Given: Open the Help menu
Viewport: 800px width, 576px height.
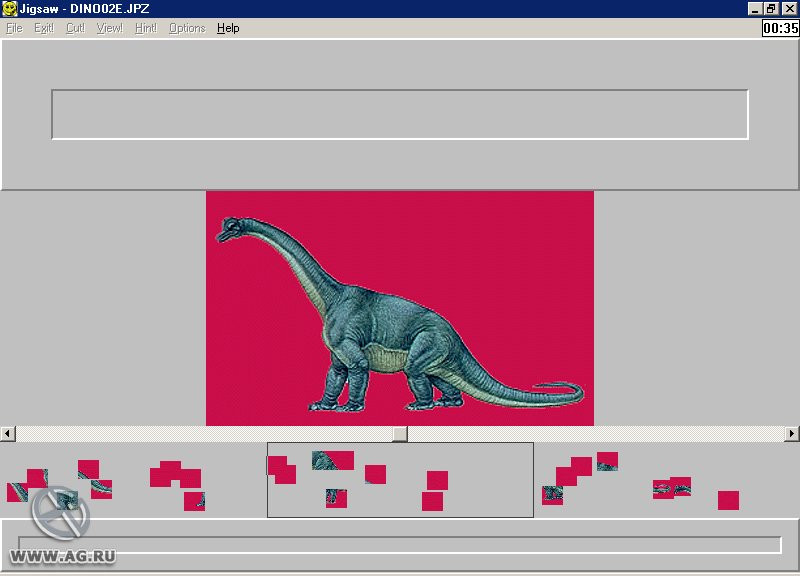Looking at the screenshot, I should click(228, 28).
